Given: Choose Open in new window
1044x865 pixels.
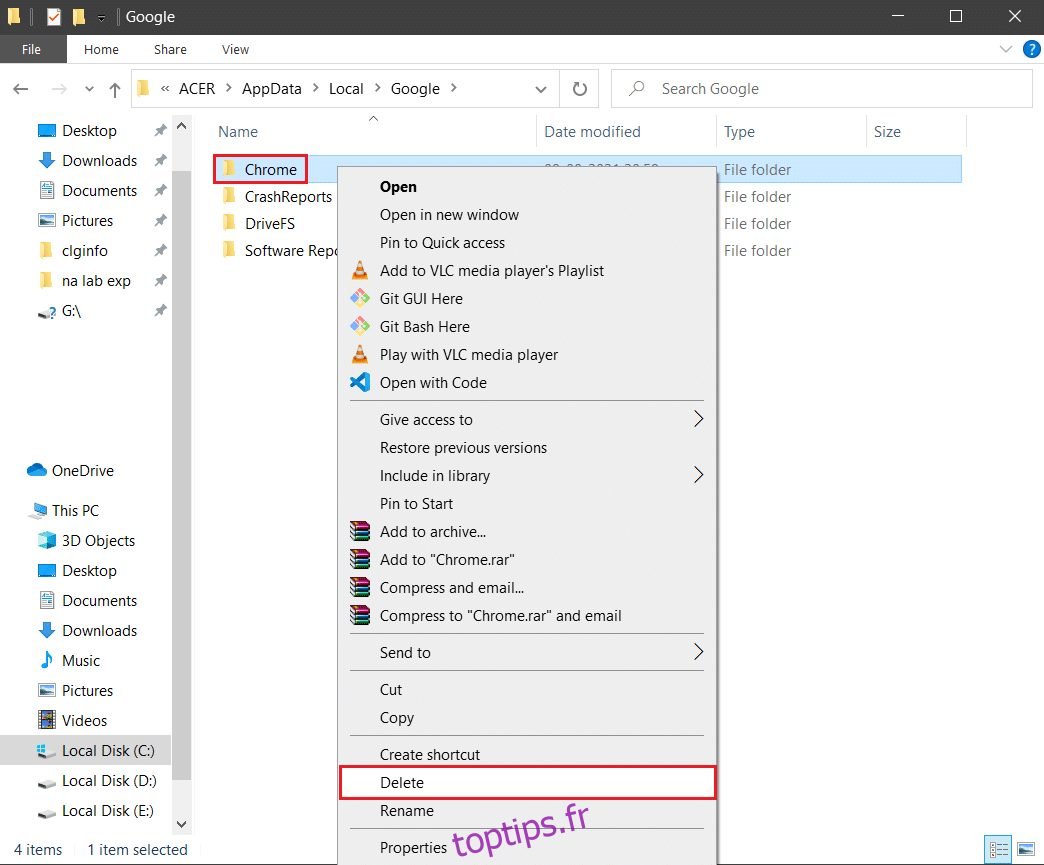Looking at the screenshot, I should pyautogui.click(x=526, y=215).
